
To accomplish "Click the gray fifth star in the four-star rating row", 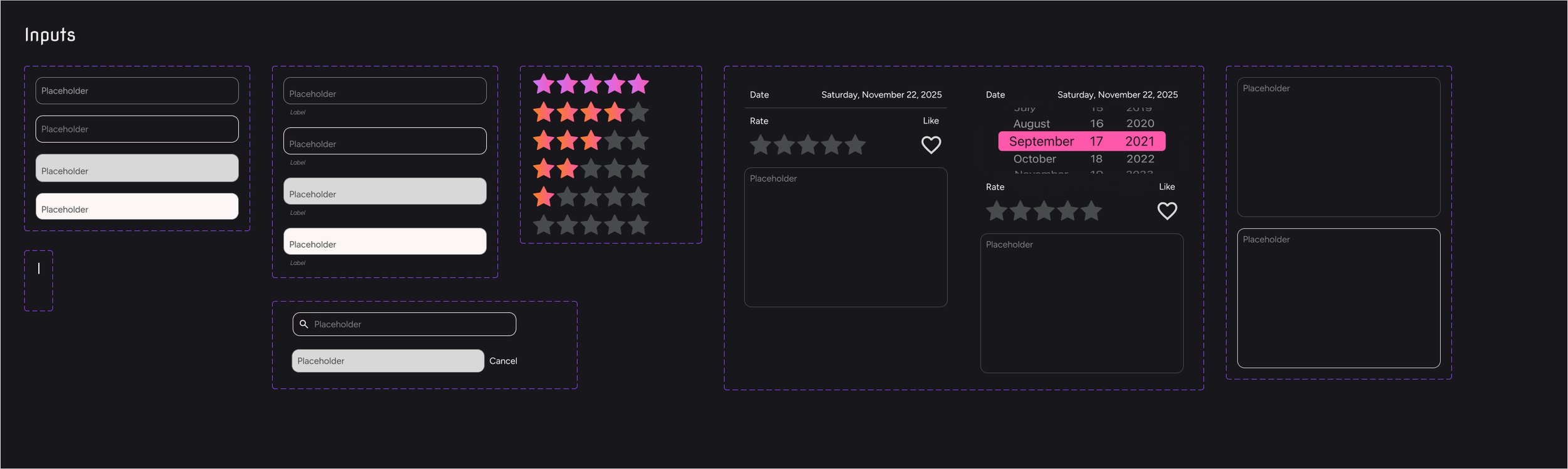I will click(x=638, y=112).
